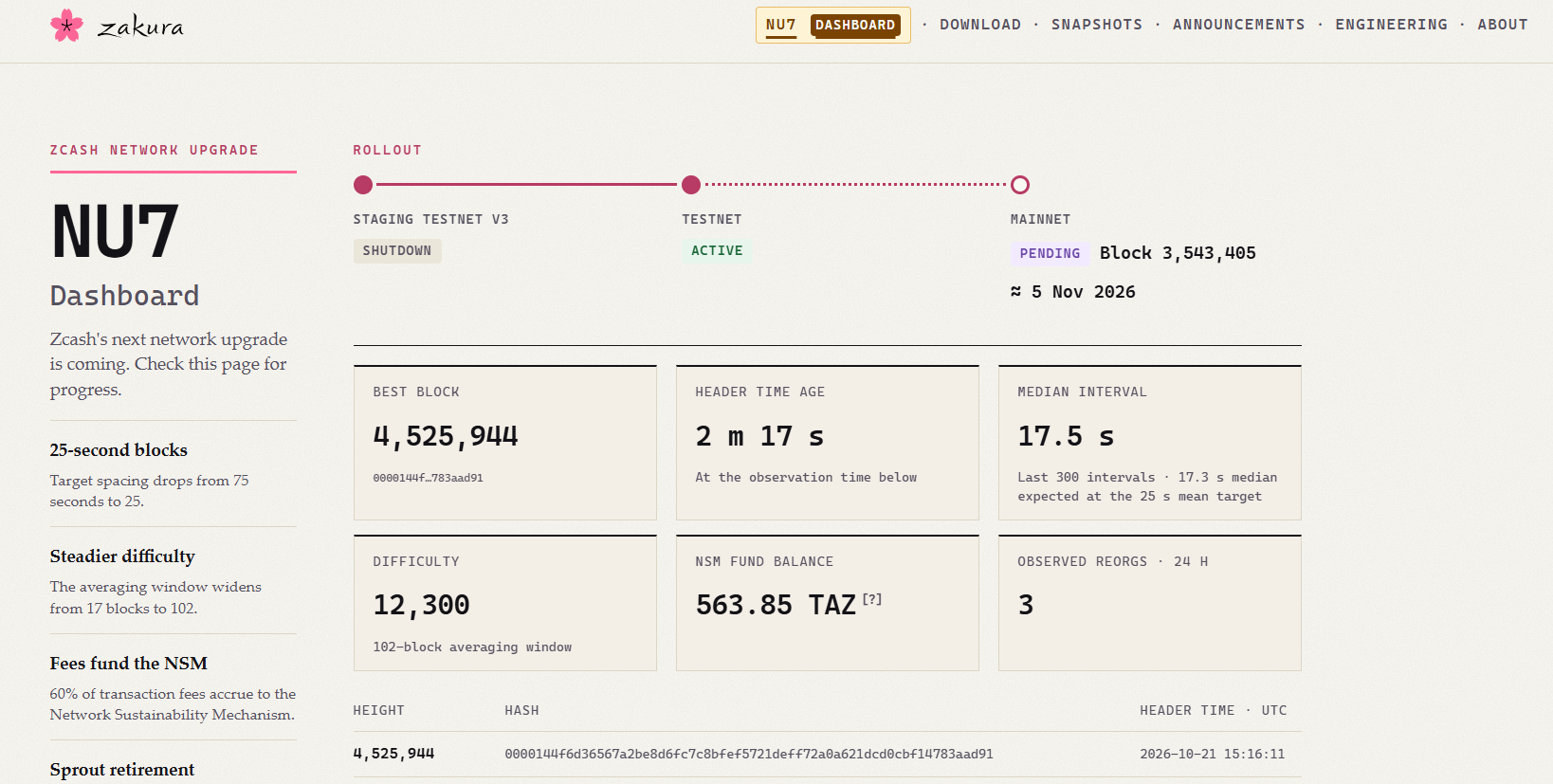Go to the Download page
This screenshot has width=1553, height=784.
pos(980,25)
